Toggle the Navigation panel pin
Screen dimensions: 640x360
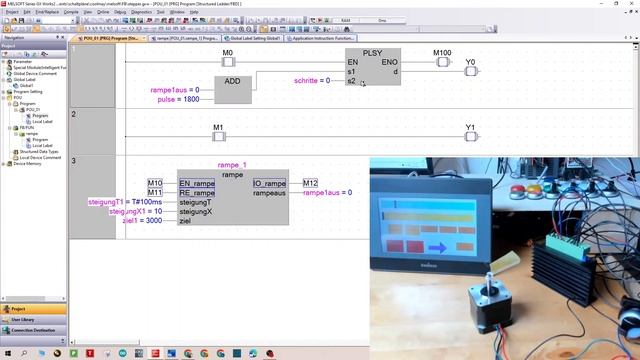pyautogui.click(x=57, y=37)
